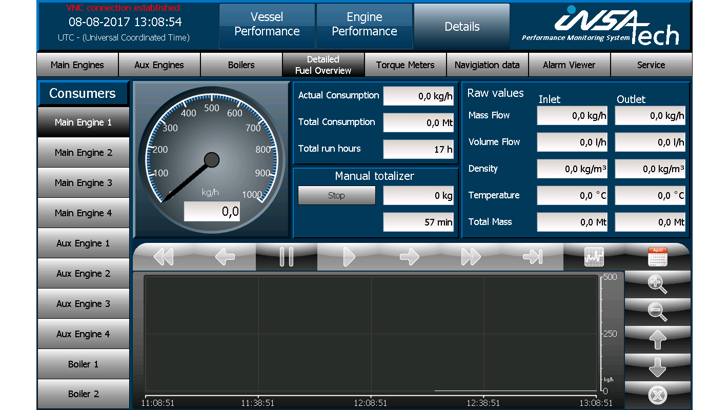Click the Total Consumption 0,0 Mt field
Screen dimensions: 728x410
[x=418, y=123]
